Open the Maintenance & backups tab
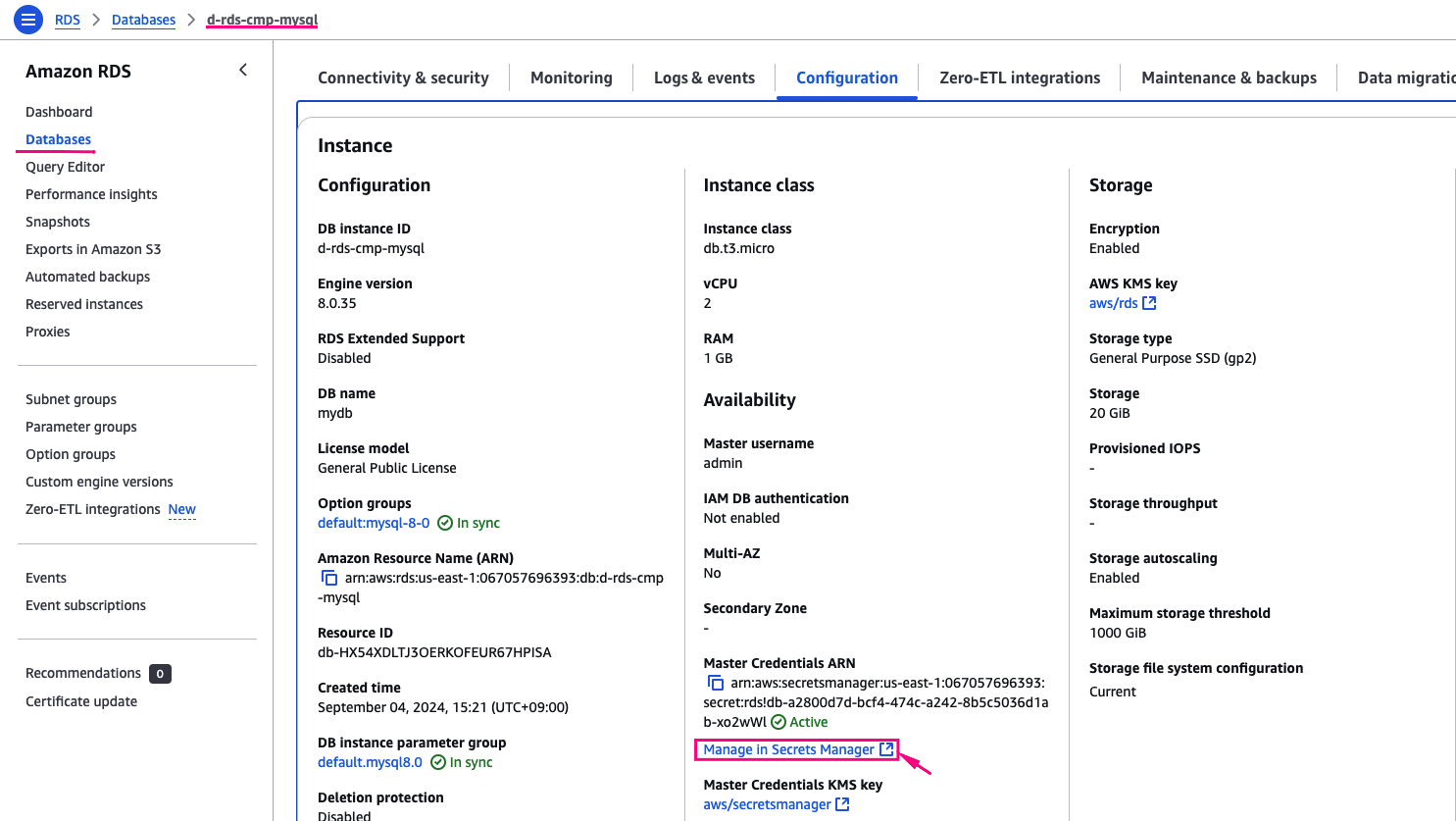 tap(1229, 77)
